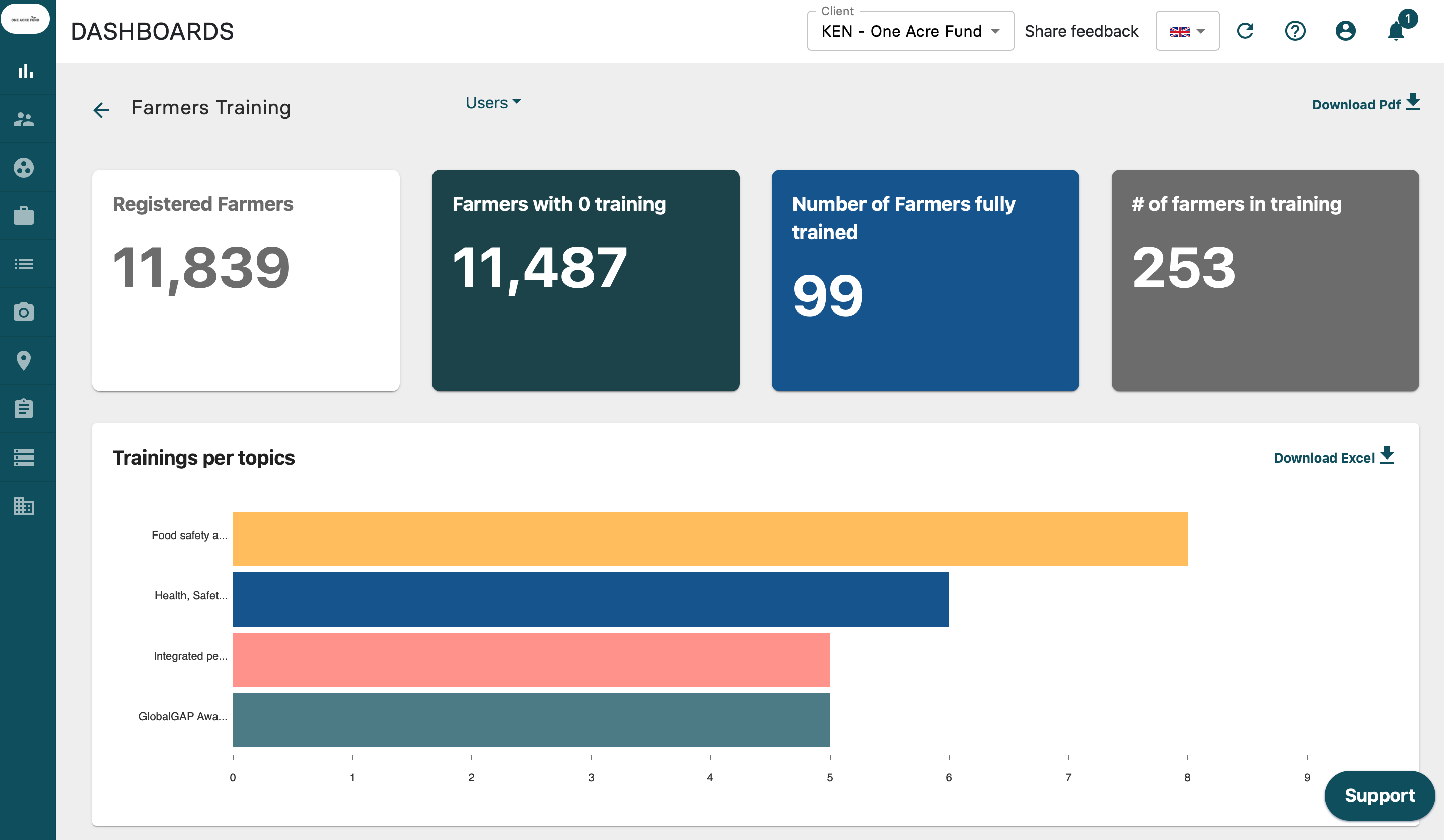The image size is (1444, 840).
Task: Expand the Users dropdown filter
Action: click(493, 103)
